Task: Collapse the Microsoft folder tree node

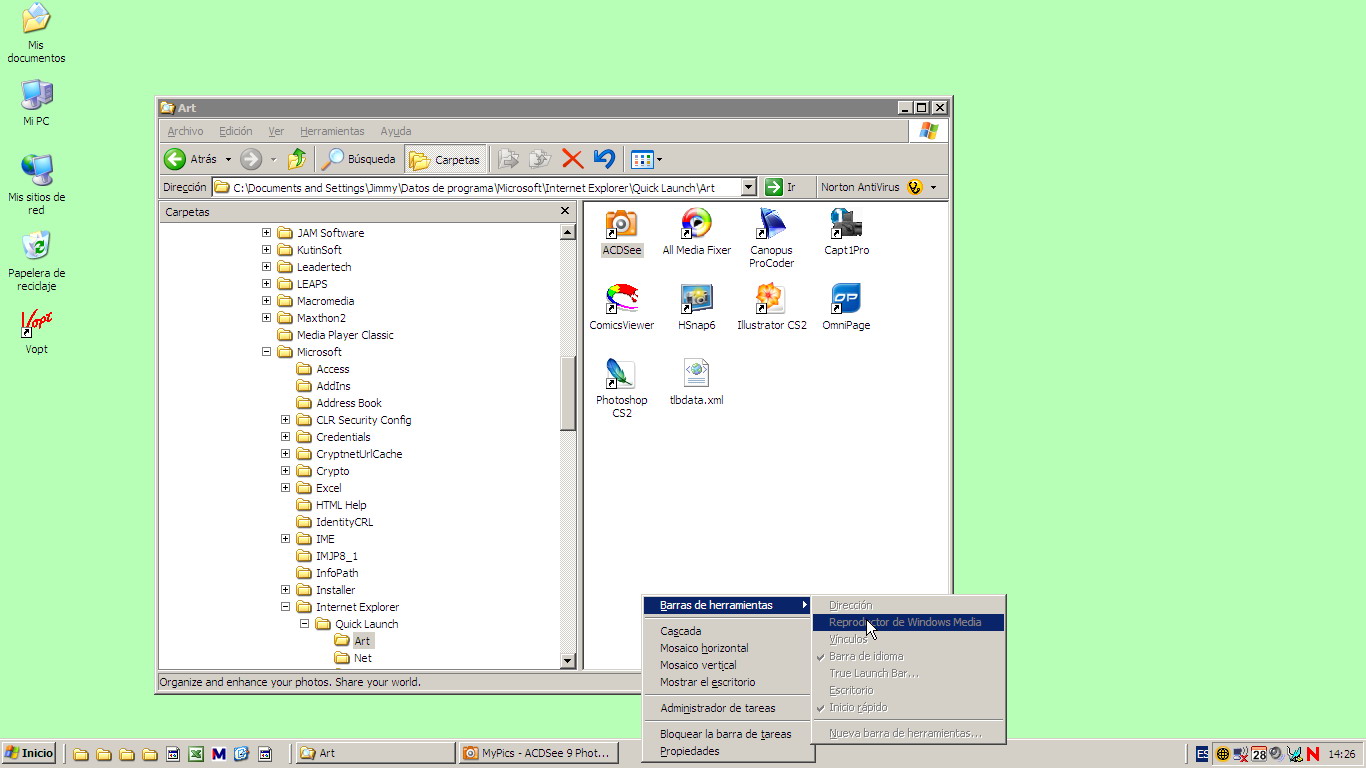Action: pyautogui.click(x=267, y=352)
